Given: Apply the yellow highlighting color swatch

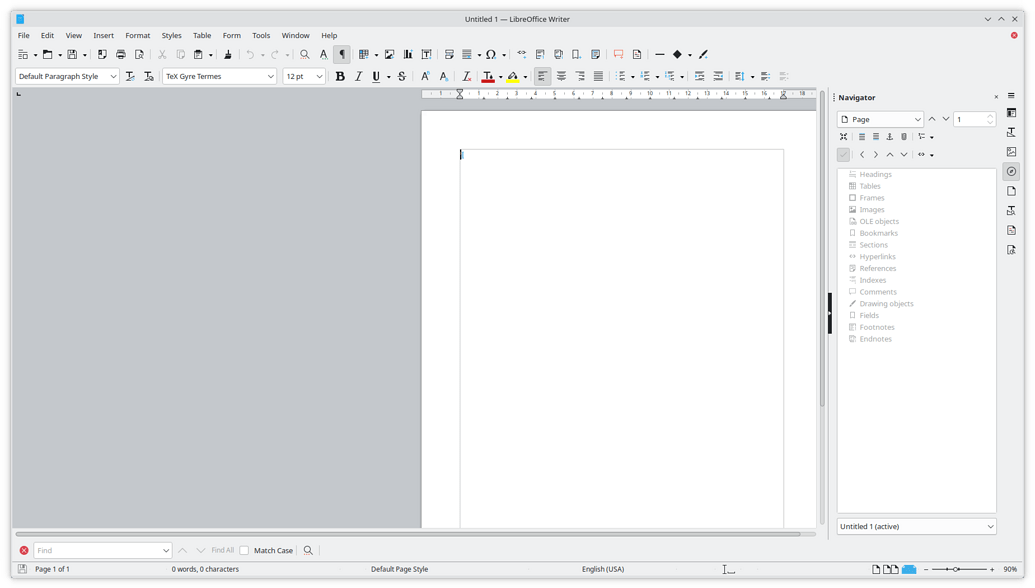Looking at the screenshot, I should pyautogui.click(x=513, y=77).
